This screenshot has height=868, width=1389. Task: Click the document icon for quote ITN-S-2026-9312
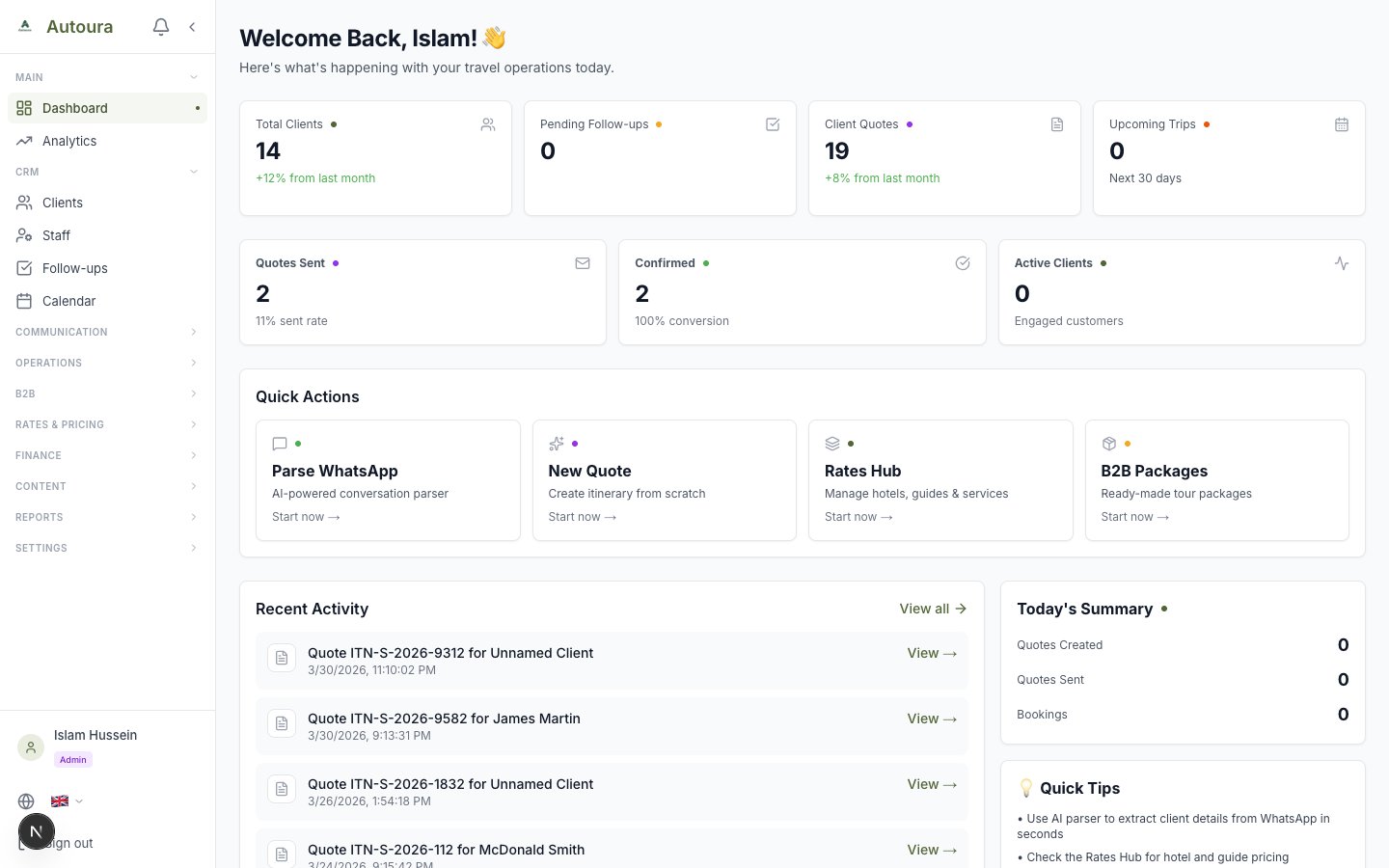click(282, 658)
